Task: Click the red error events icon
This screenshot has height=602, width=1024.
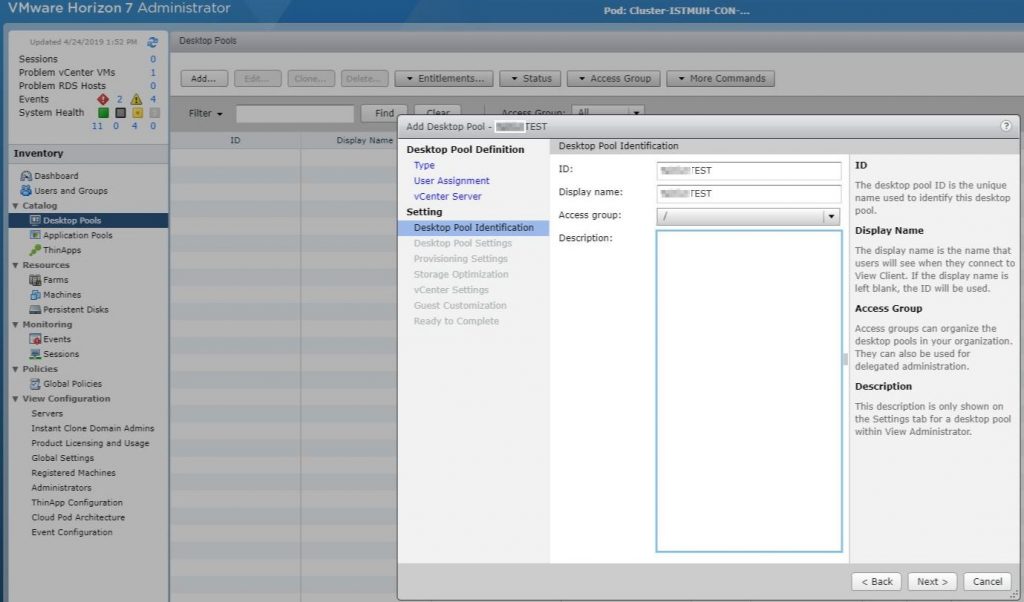Action: tap(103, 99)
